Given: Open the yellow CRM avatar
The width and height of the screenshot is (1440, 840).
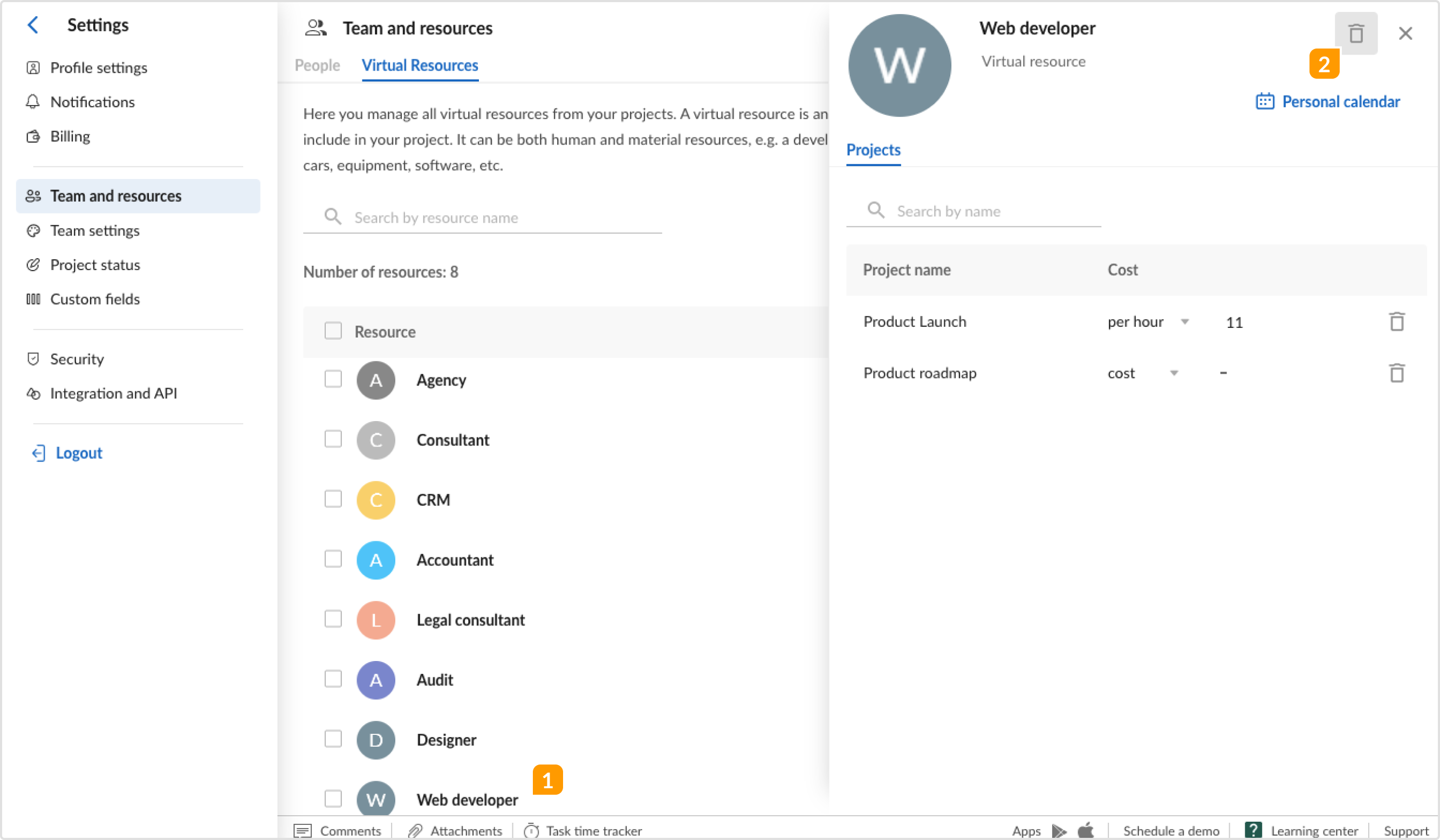Looking at the screenshot, I should [375, 500].
